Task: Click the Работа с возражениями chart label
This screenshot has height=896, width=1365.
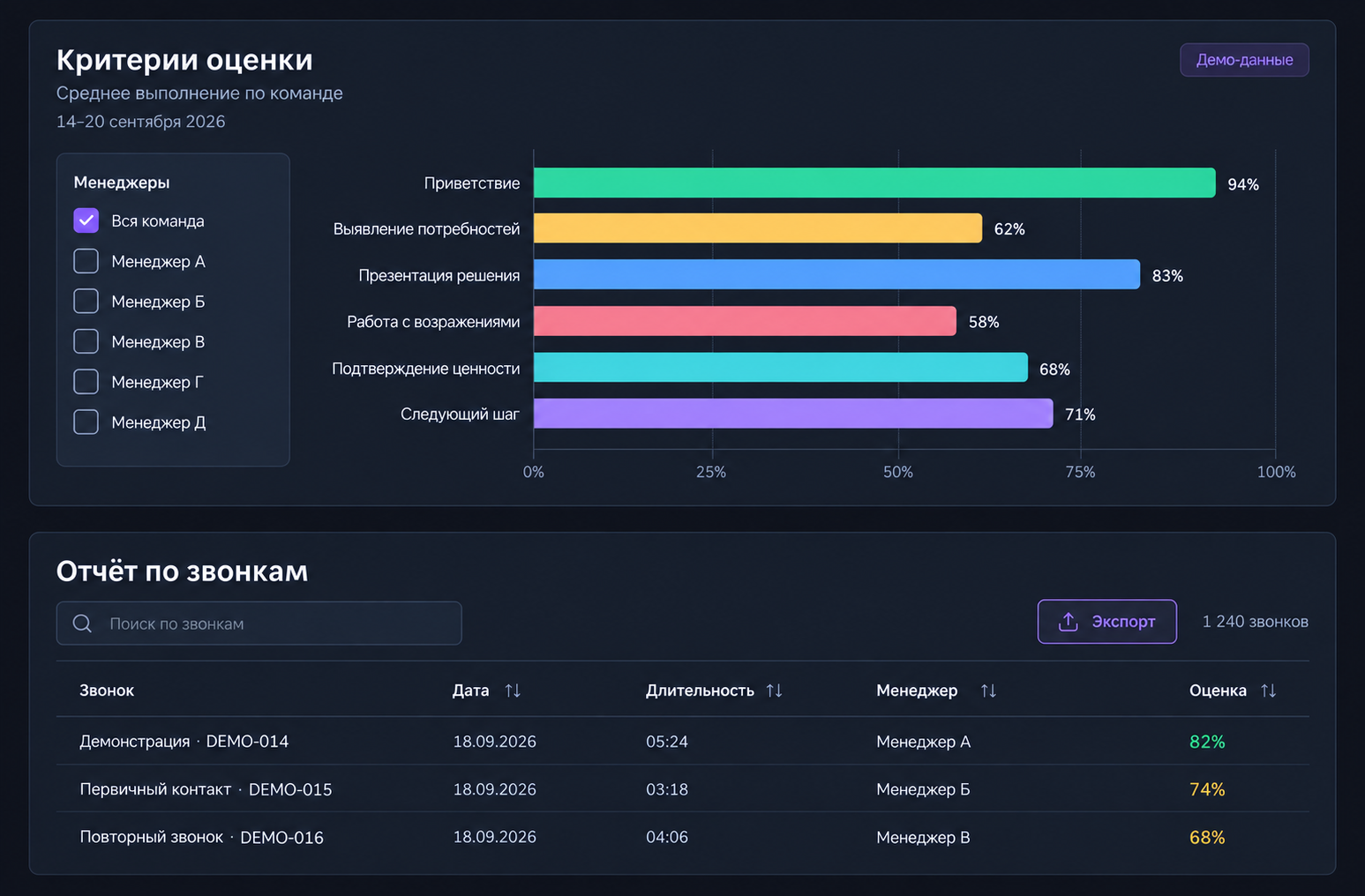Action: [433, 322]
